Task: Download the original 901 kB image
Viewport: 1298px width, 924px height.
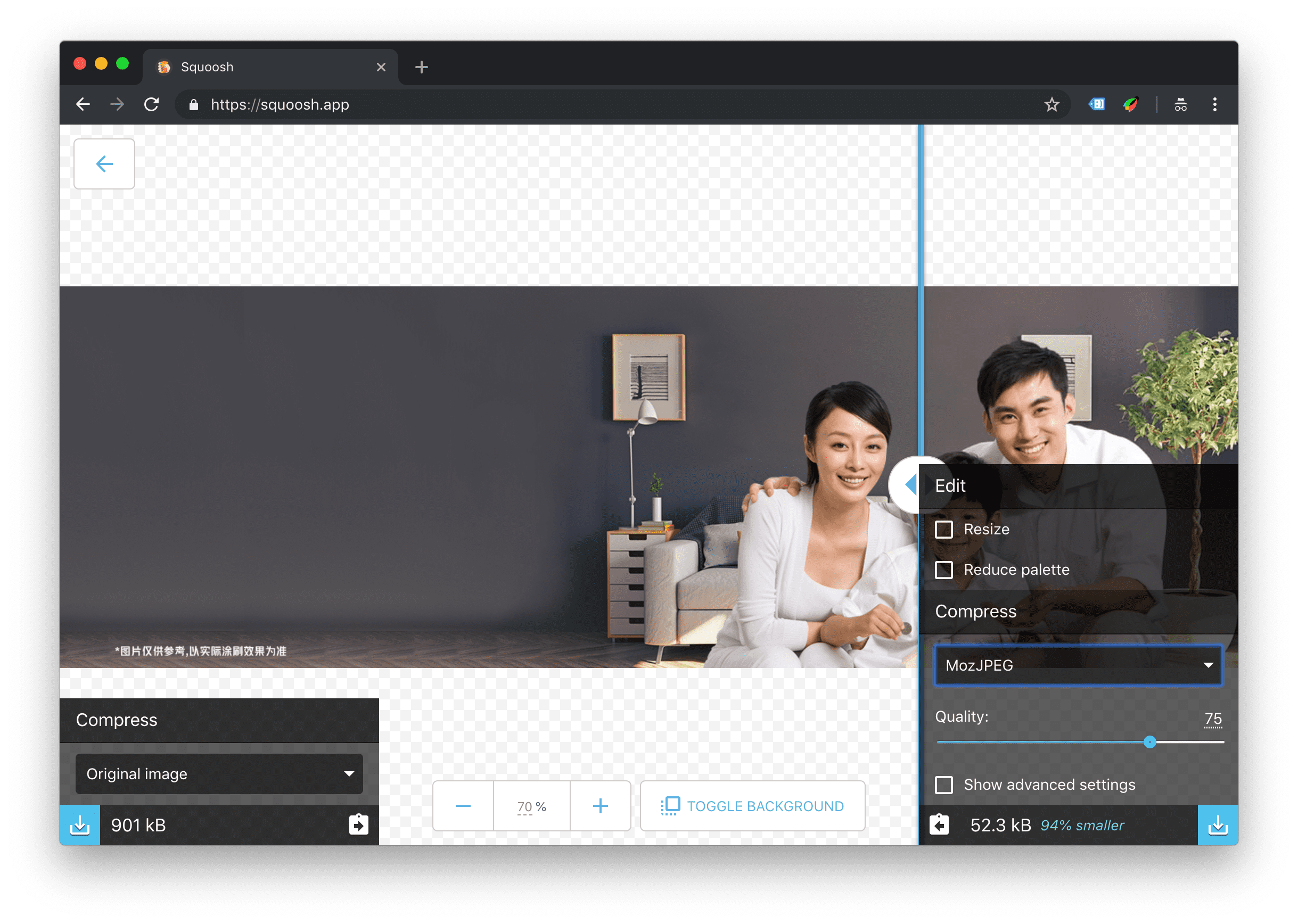Action: [x=80, y=825]
